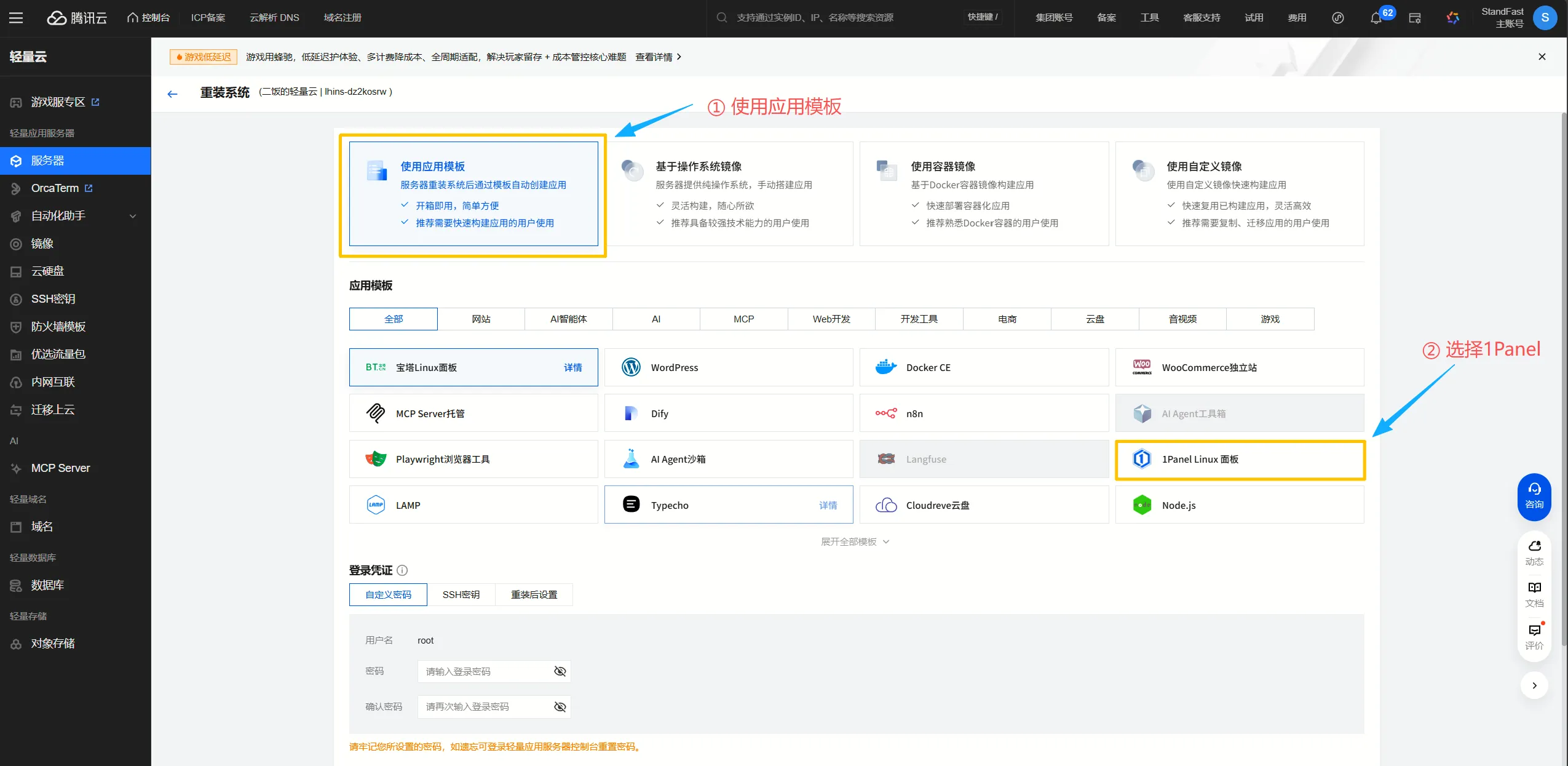This screenshot has height=766, width=1568.
Task: Open the hamburger menu in top bar
Action: 16,18
